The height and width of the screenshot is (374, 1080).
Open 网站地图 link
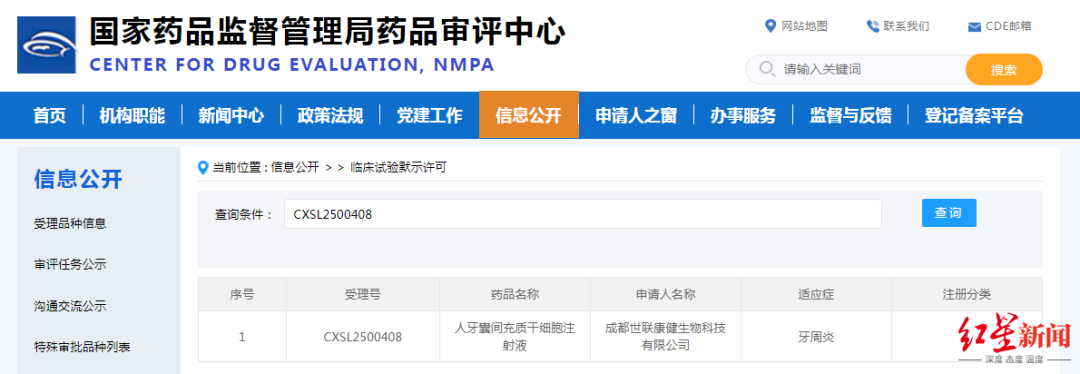click(804, 26)
